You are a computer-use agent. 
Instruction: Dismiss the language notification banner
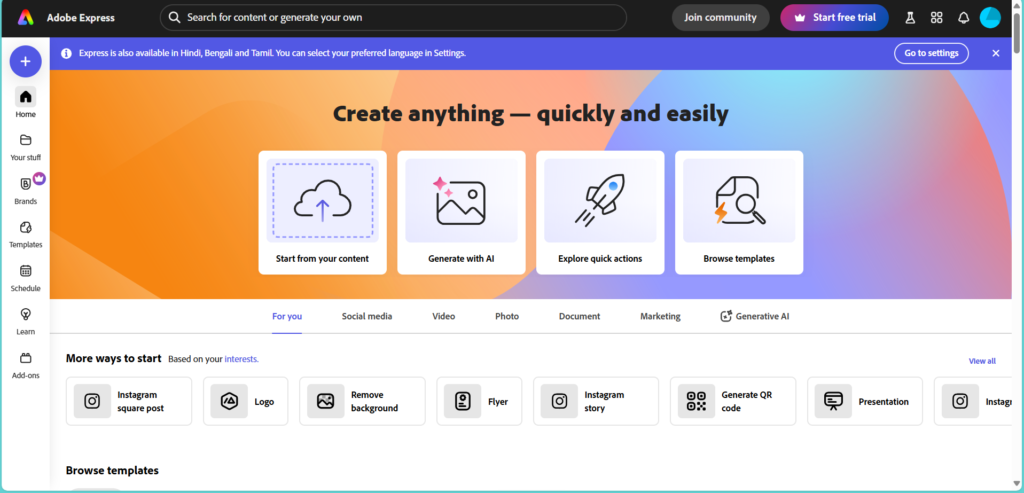995,53
